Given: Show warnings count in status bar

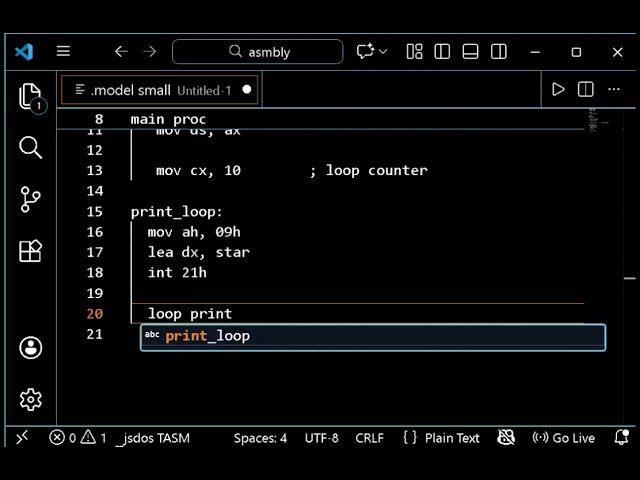Looking at the screenshot, I should click(93, 438).
